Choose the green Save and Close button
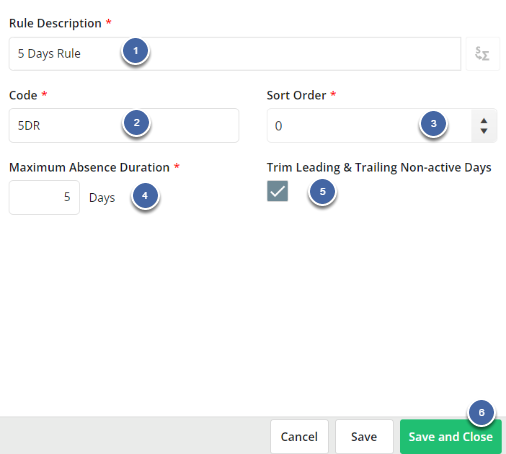506x454 pixels. pyautogui.click(x=451, y=437)
